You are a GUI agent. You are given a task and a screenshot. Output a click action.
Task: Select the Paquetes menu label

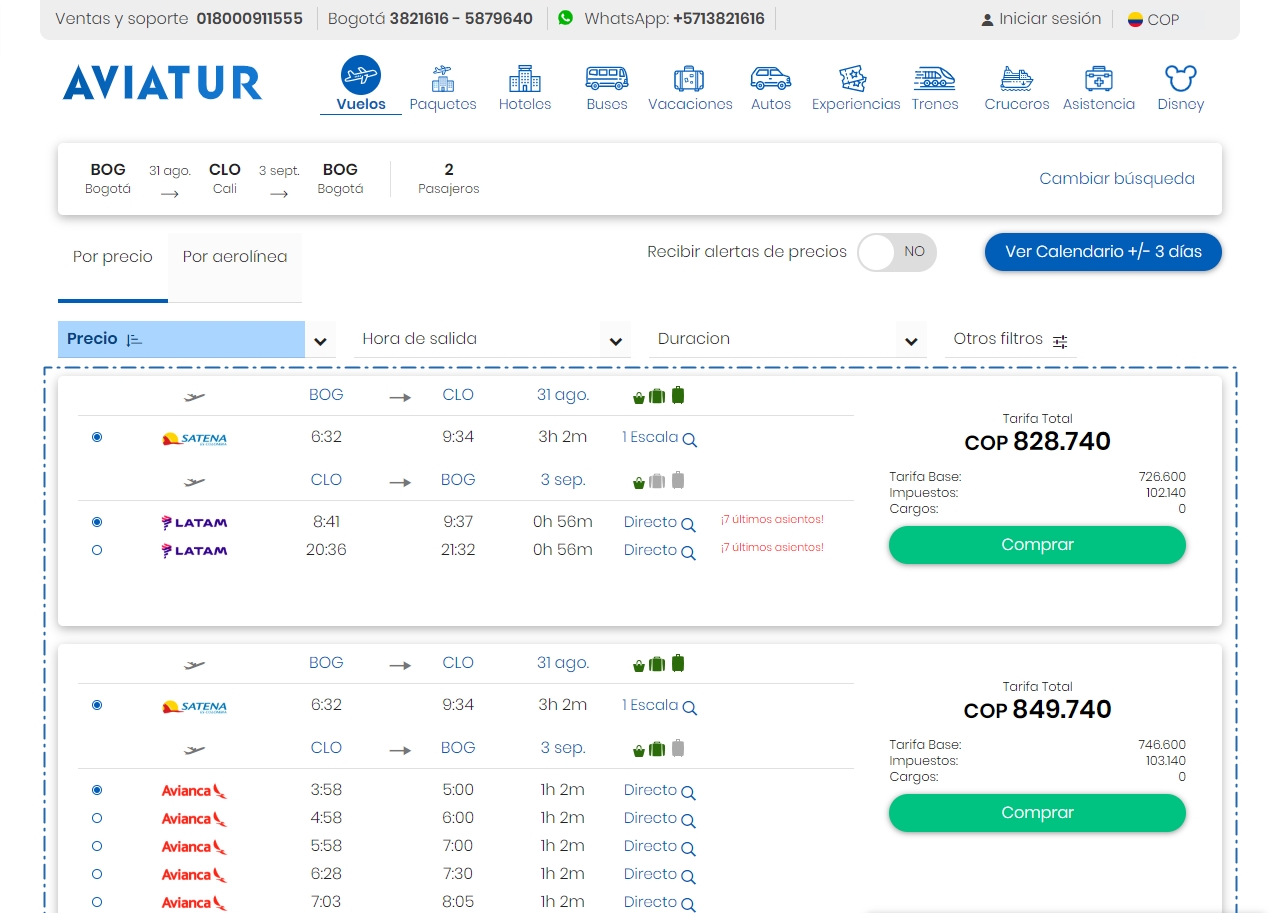pos(443,104)
